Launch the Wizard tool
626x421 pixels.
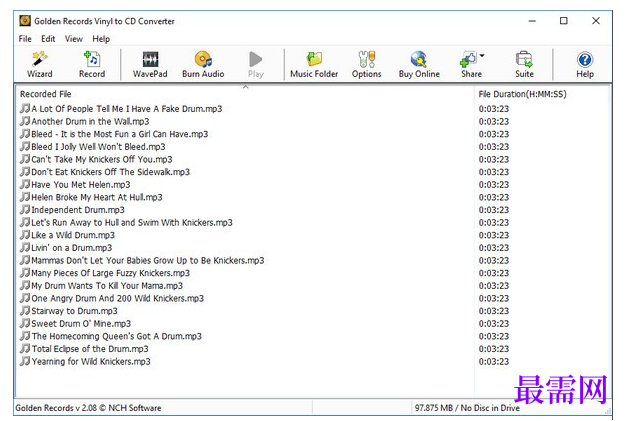(x=40, y=64)
